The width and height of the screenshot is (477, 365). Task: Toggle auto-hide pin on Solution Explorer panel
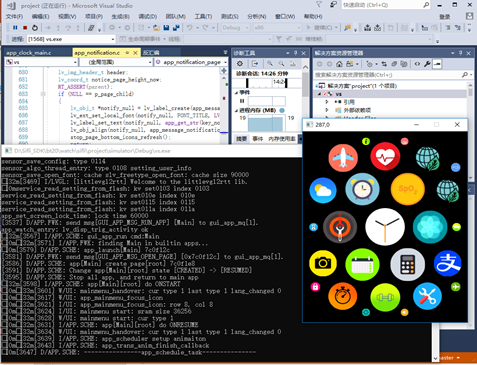[x=460, y=53]
